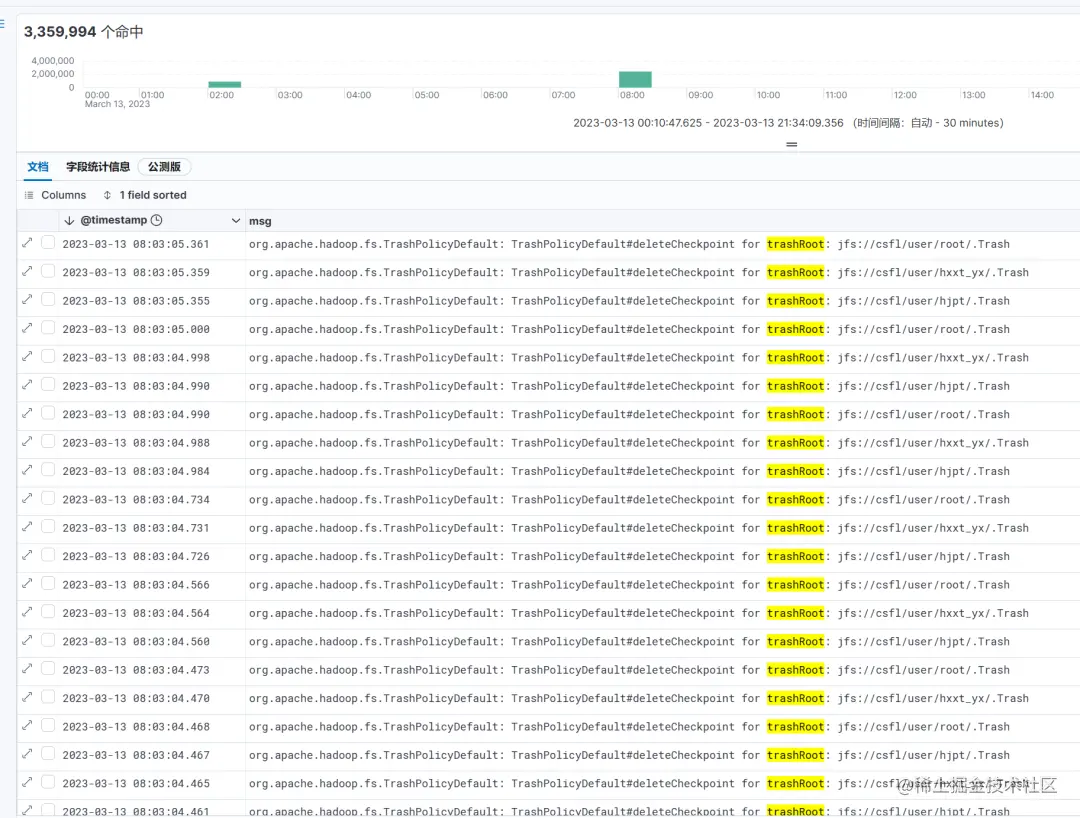
Task: Expand document row timestamped 08:03:04.726
Action: pos(27,555)
